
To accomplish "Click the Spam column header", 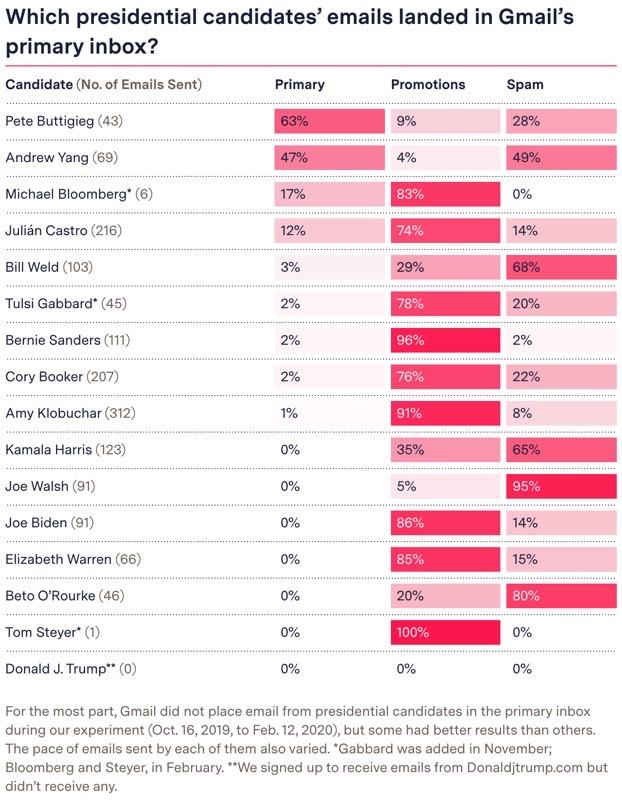I will pyautogui.click(x=525, y=85).
